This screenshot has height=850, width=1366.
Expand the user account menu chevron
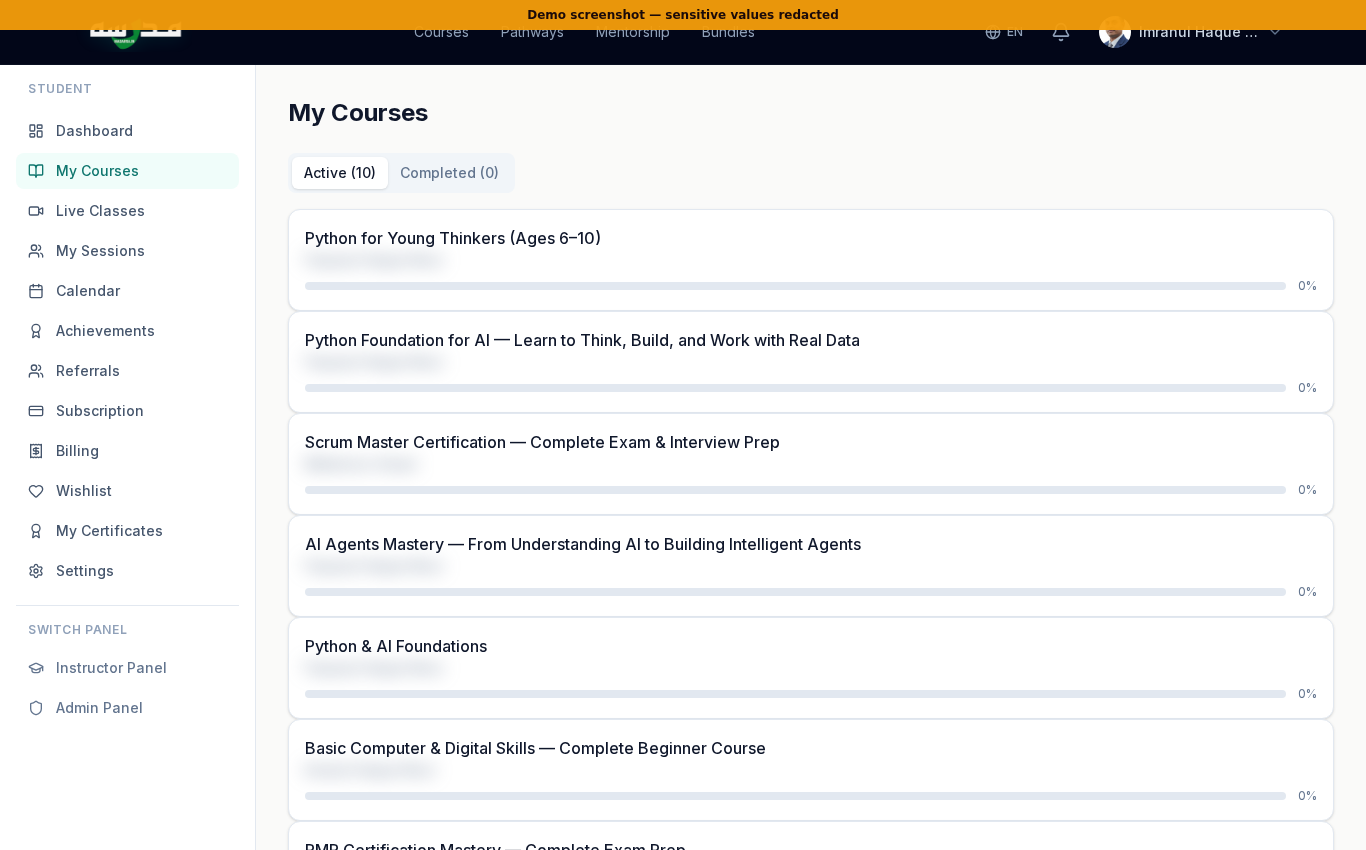(x=1274, y=32)
